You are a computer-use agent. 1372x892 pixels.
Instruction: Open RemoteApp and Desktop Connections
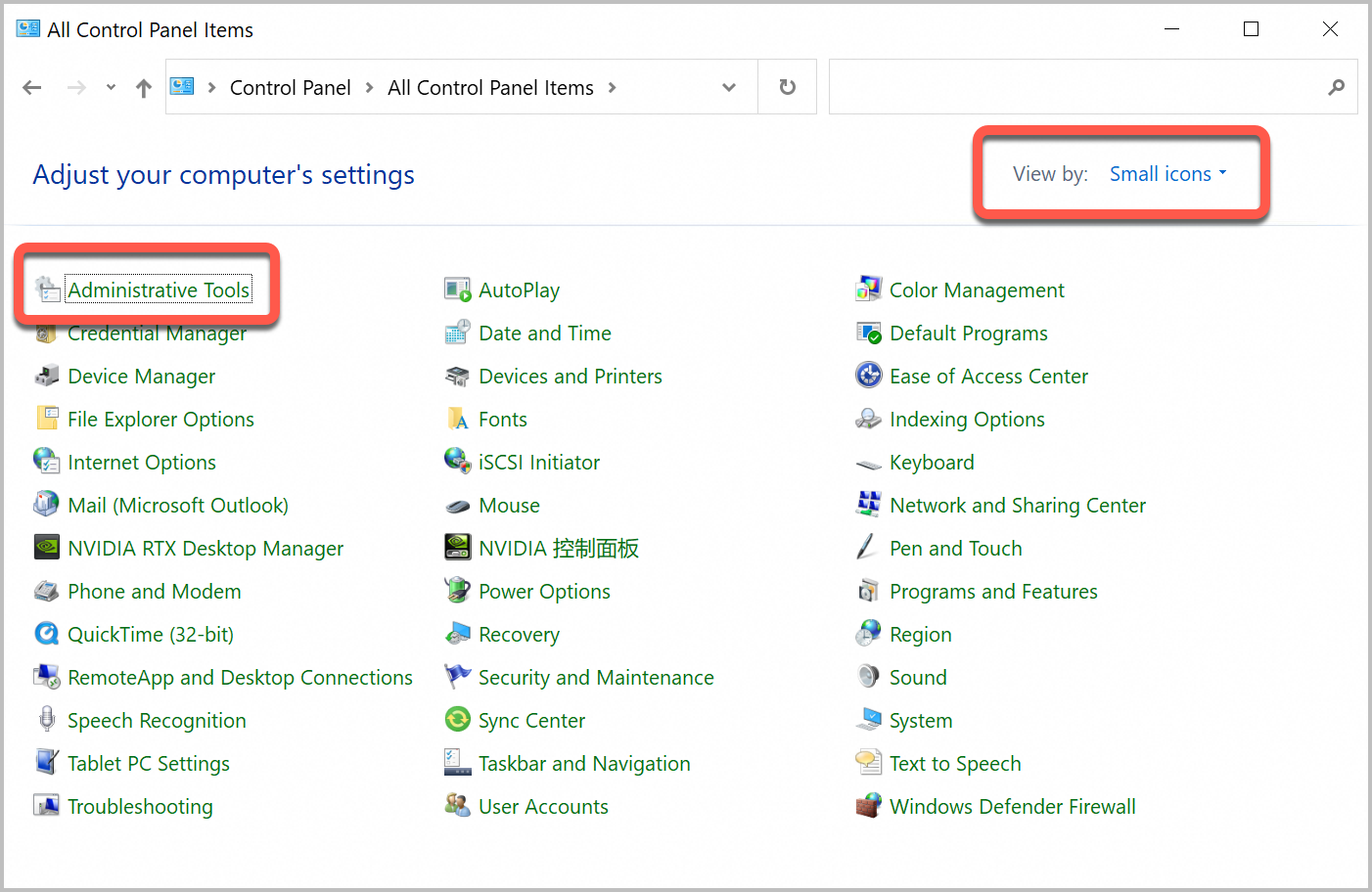pos(240,678)
